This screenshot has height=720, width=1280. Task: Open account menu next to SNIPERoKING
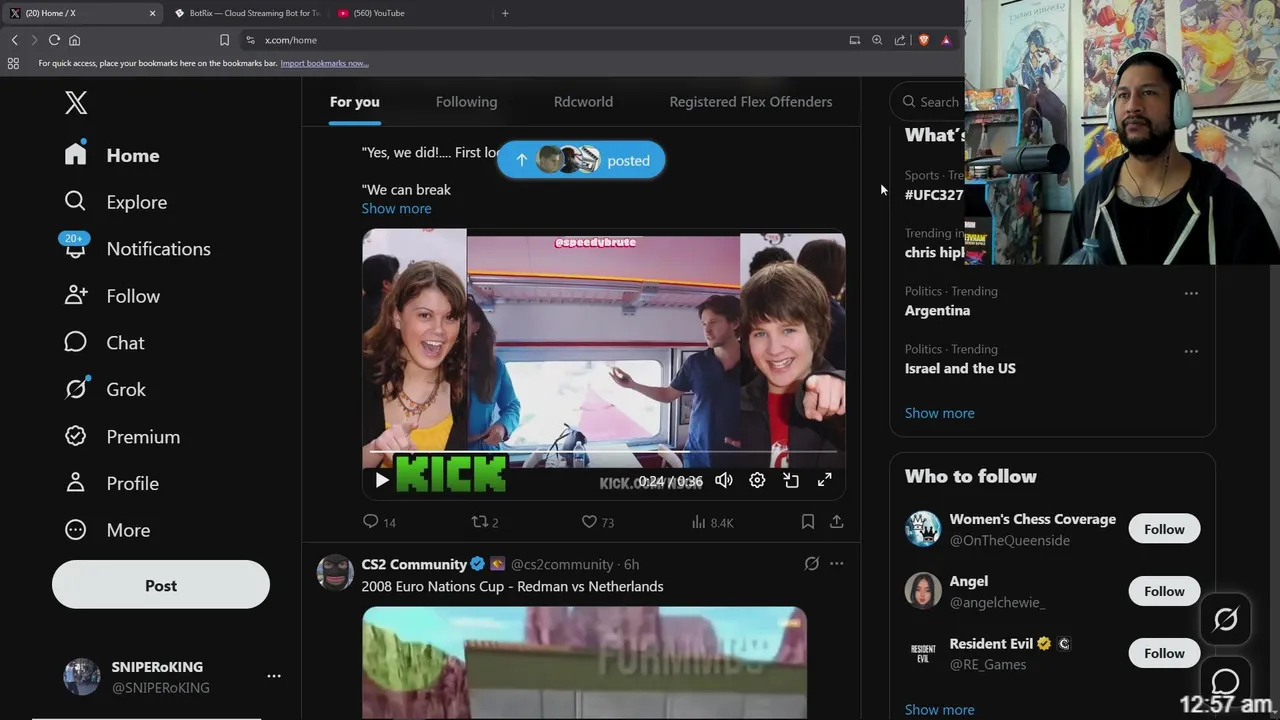tap(274, 676)
